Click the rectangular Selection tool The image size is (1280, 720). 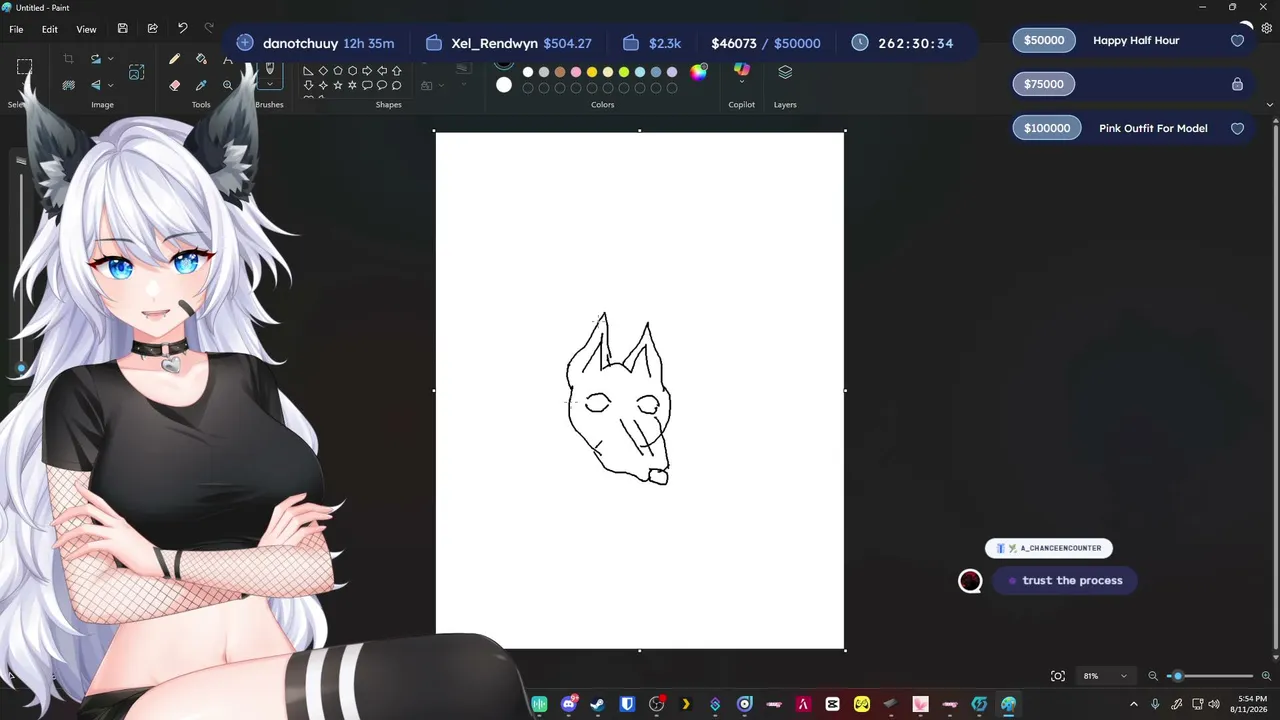(x=24, y=68)
